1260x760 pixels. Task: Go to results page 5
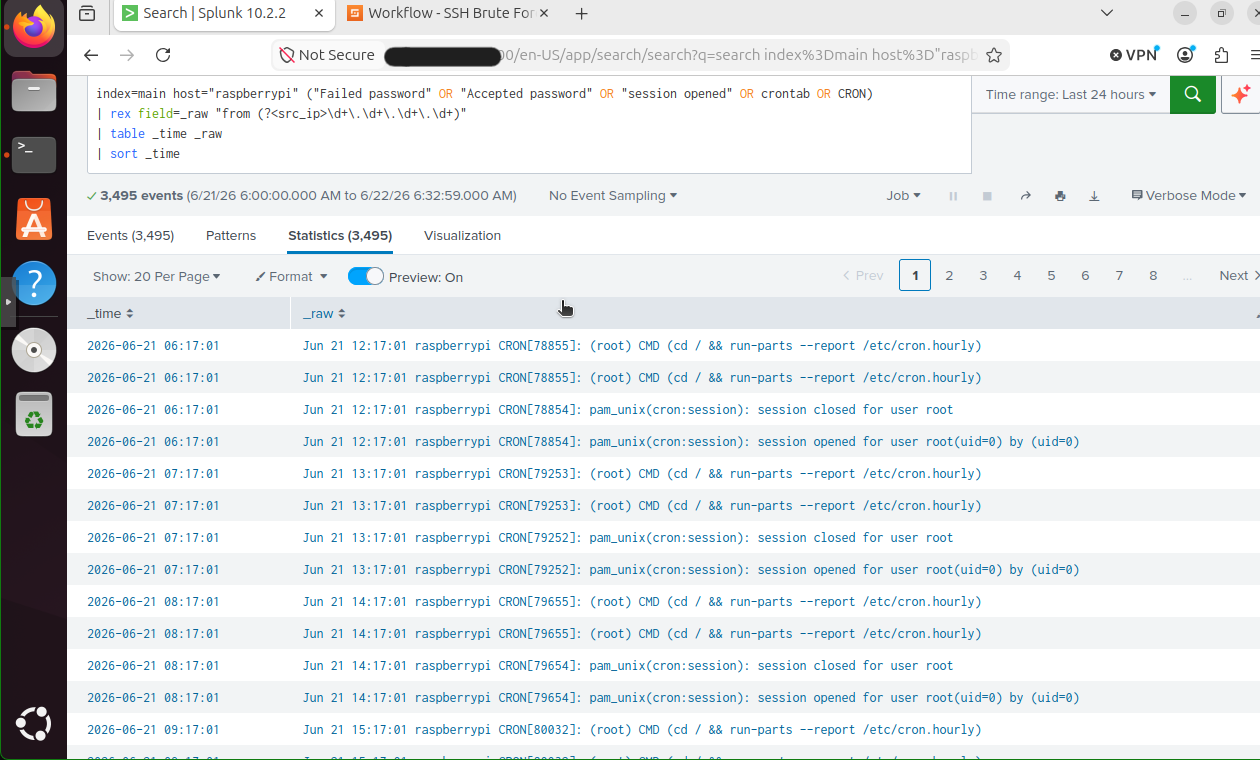click(1051, 275)
